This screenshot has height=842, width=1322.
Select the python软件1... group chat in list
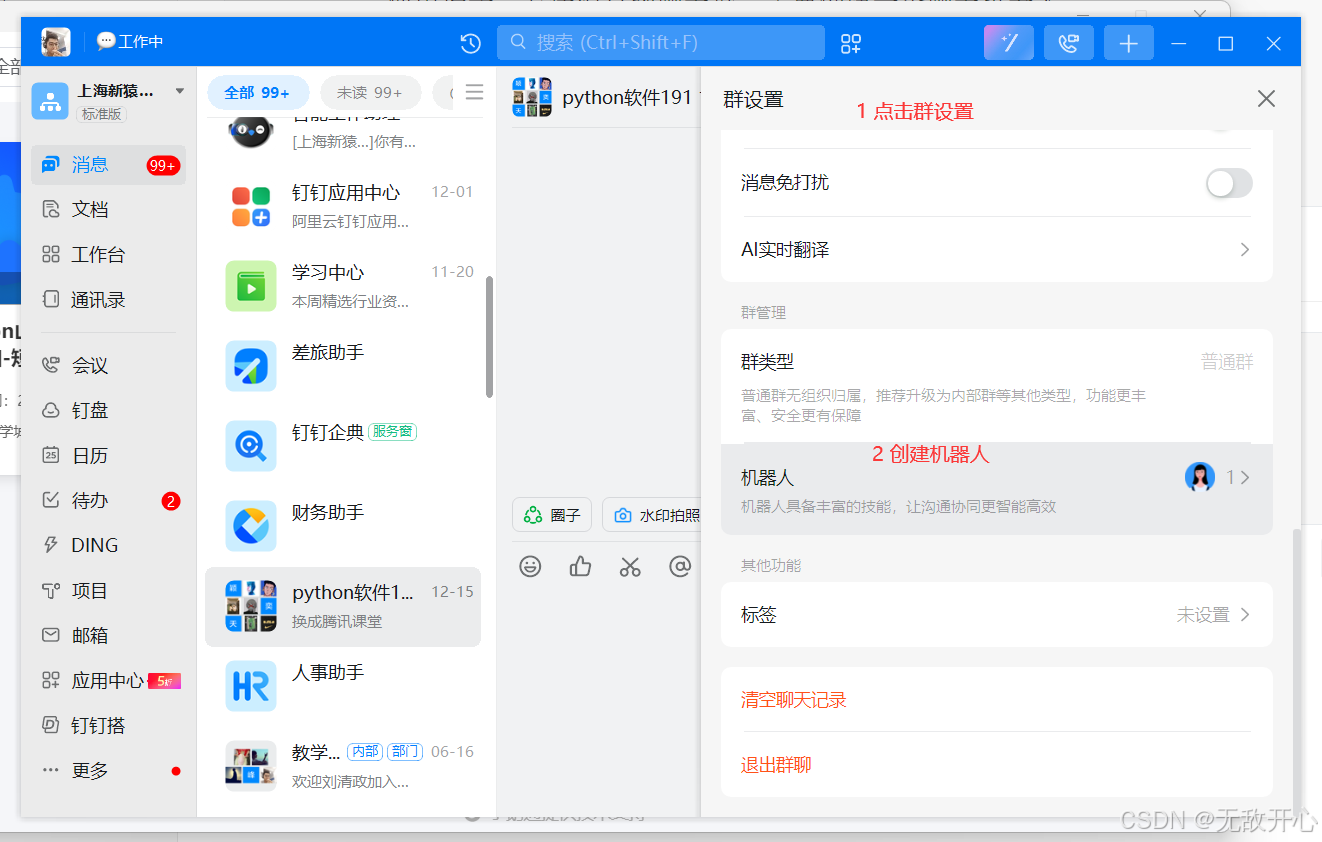click(343, 606)
